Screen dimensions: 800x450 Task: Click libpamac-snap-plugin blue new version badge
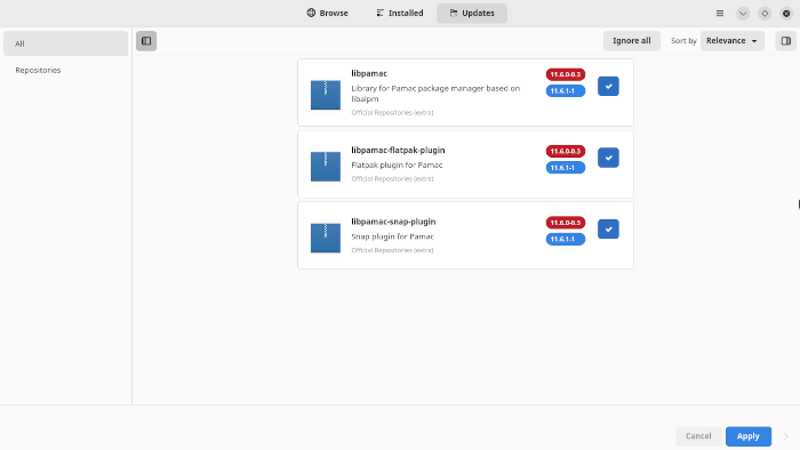(565, 239)
